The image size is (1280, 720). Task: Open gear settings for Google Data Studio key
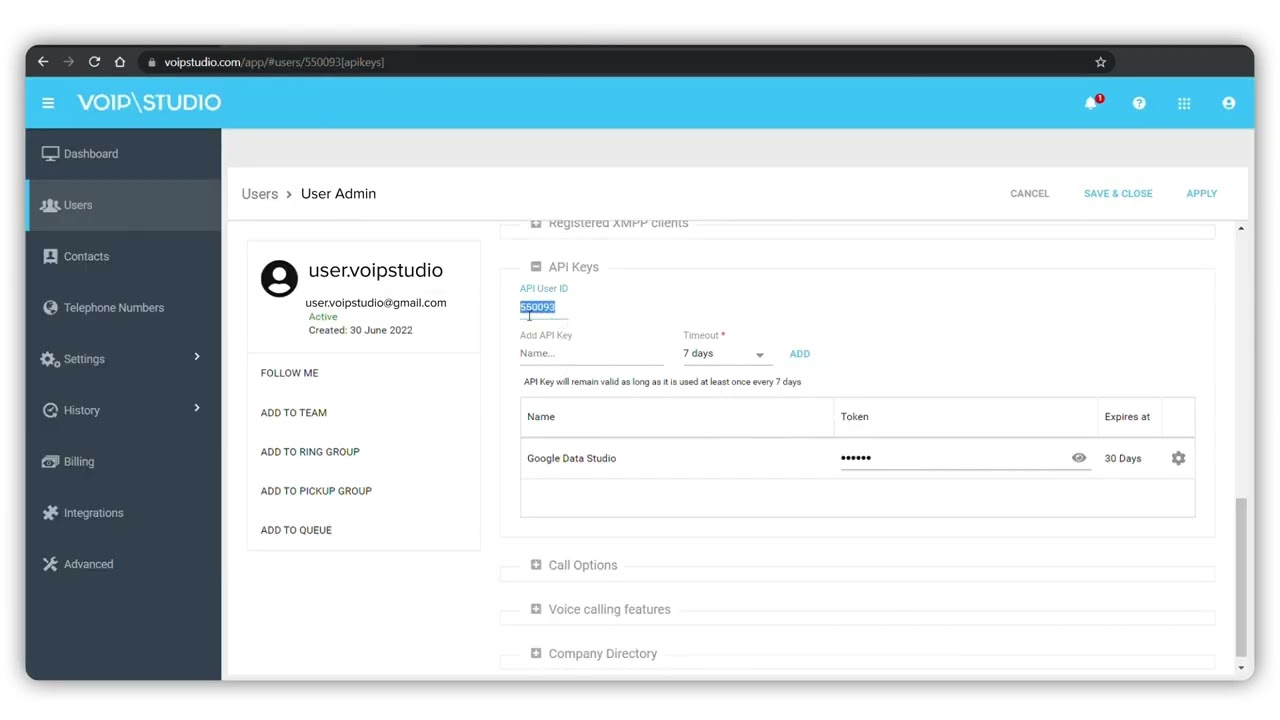(1178, 458)
